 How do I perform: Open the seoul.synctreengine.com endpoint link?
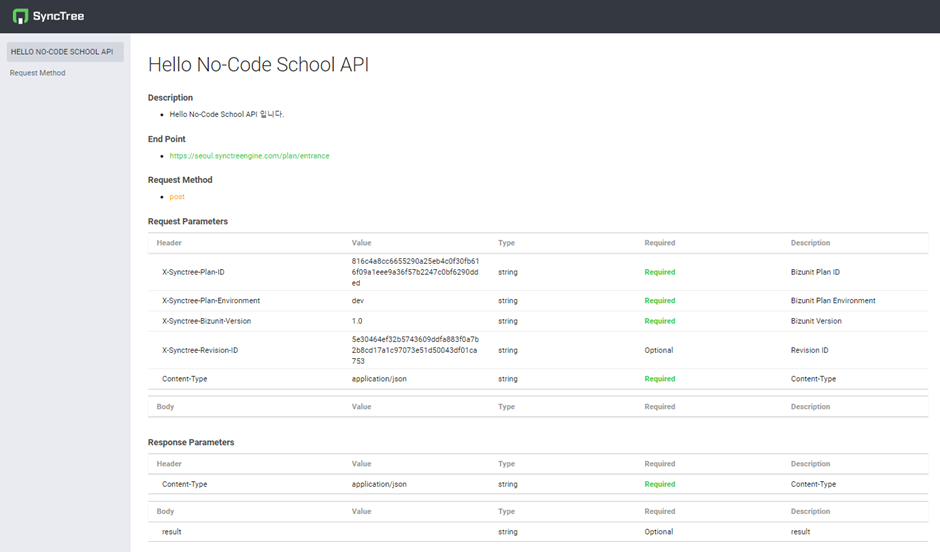[x=249, y=156]
